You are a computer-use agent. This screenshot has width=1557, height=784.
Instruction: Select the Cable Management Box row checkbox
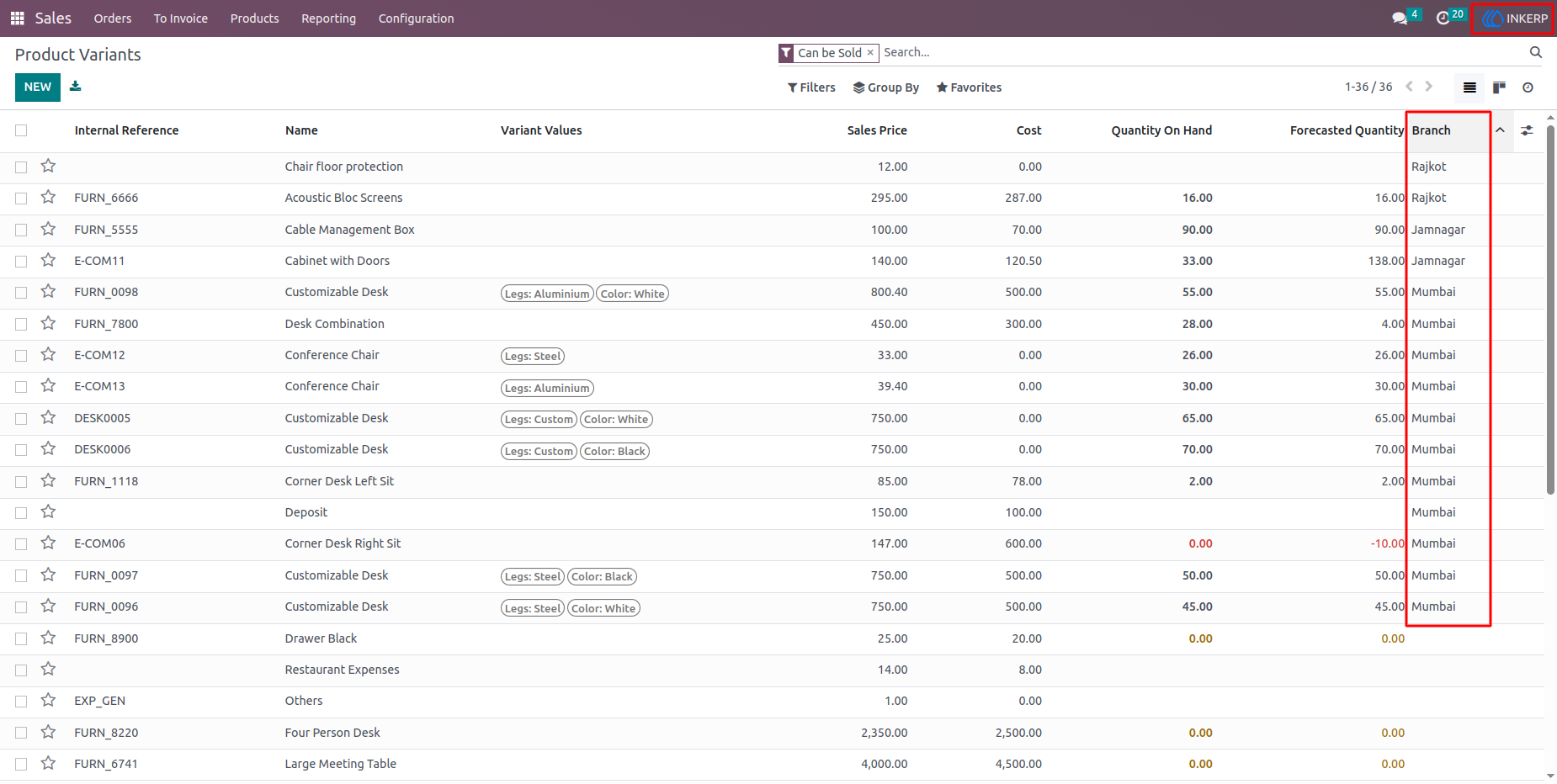tap(21, 230)
